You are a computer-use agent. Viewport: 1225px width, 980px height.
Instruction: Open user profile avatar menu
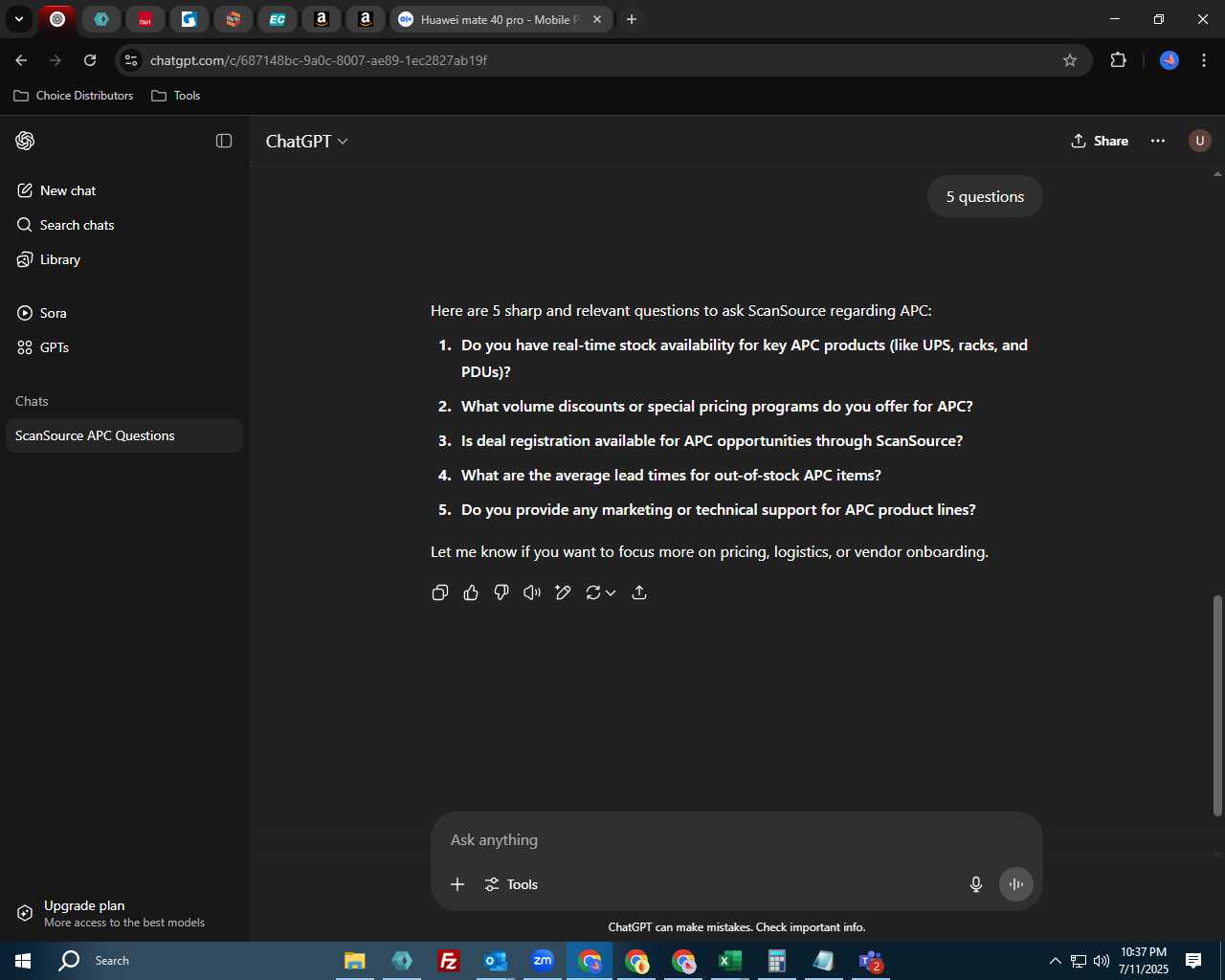1199,141
